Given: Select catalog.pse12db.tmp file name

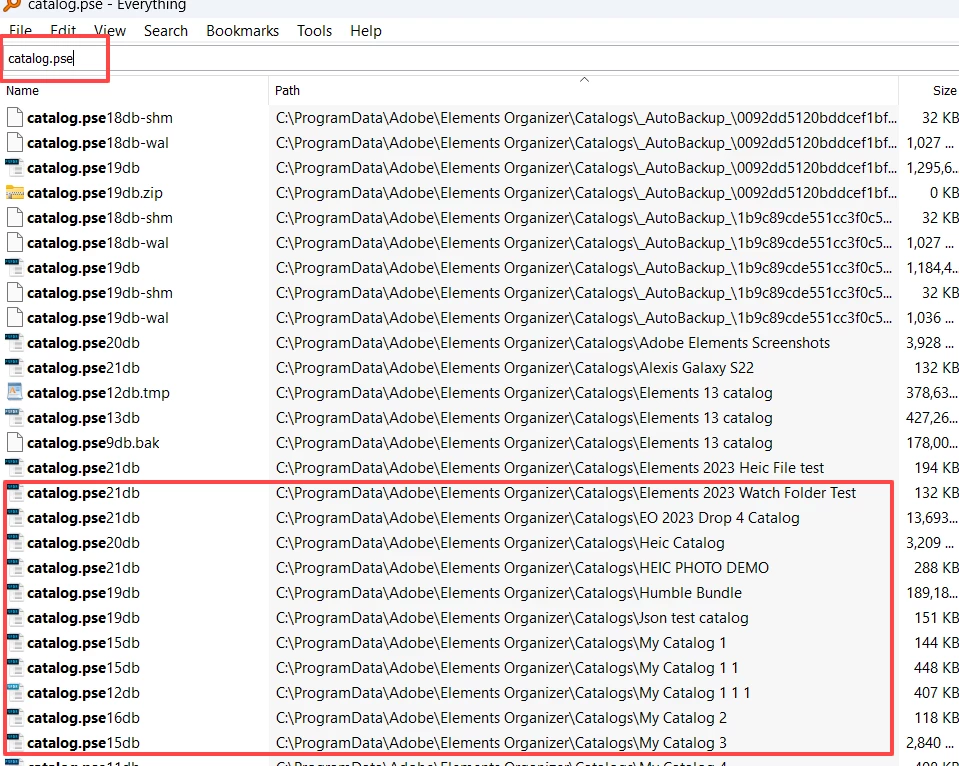Looking at the screenshot, I should [x=98, y=393].
